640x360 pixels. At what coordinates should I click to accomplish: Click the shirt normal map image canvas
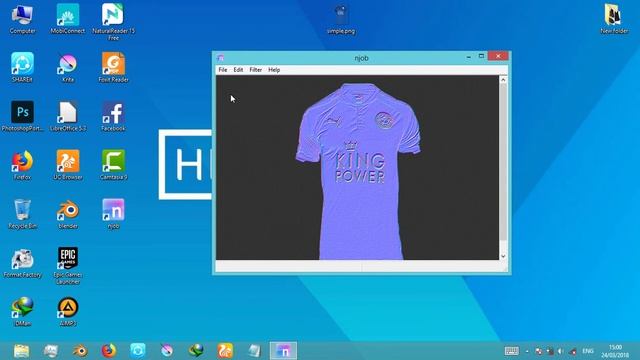(357, 167)
